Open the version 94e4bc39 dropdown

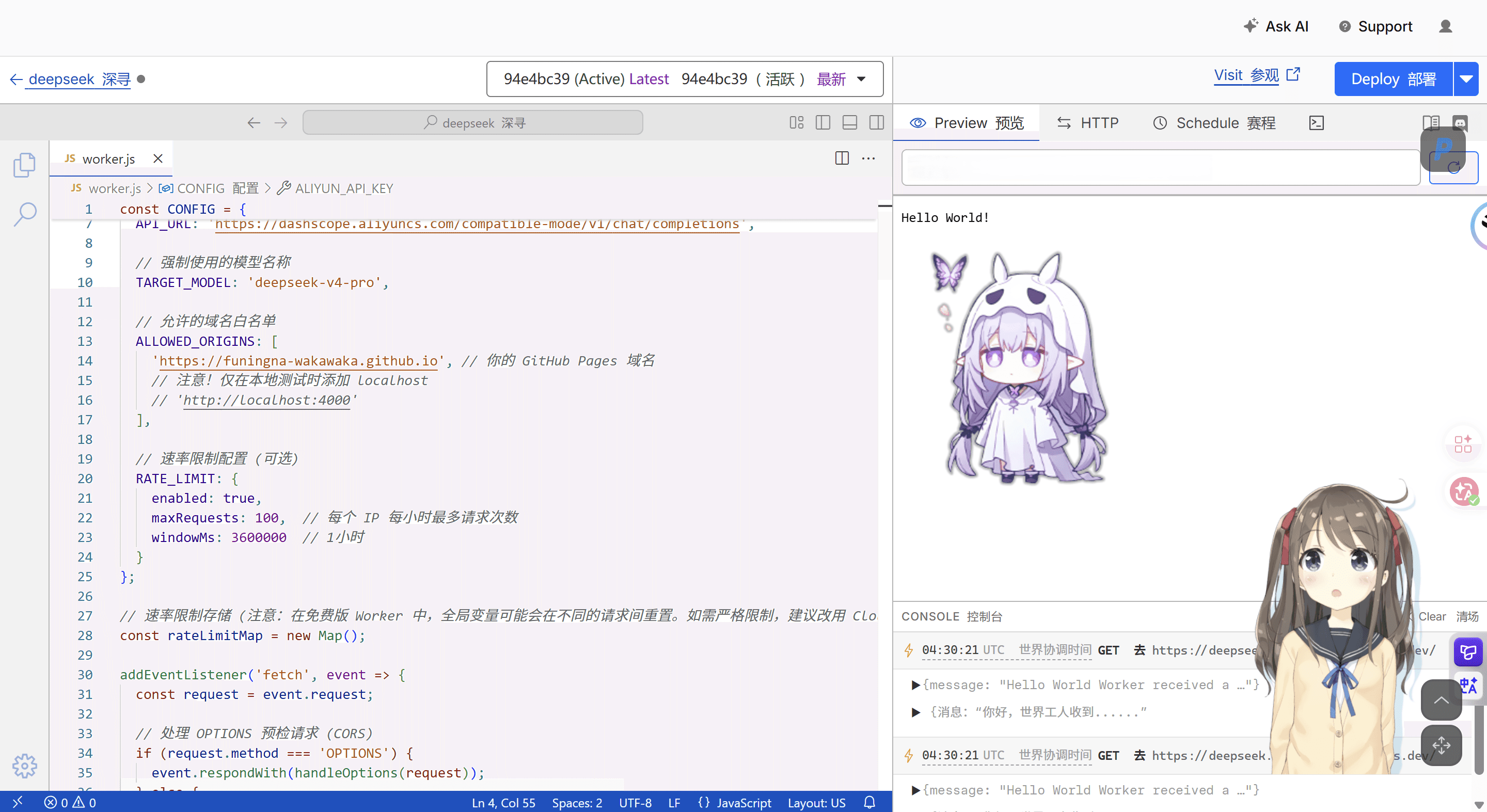point(685,79)
